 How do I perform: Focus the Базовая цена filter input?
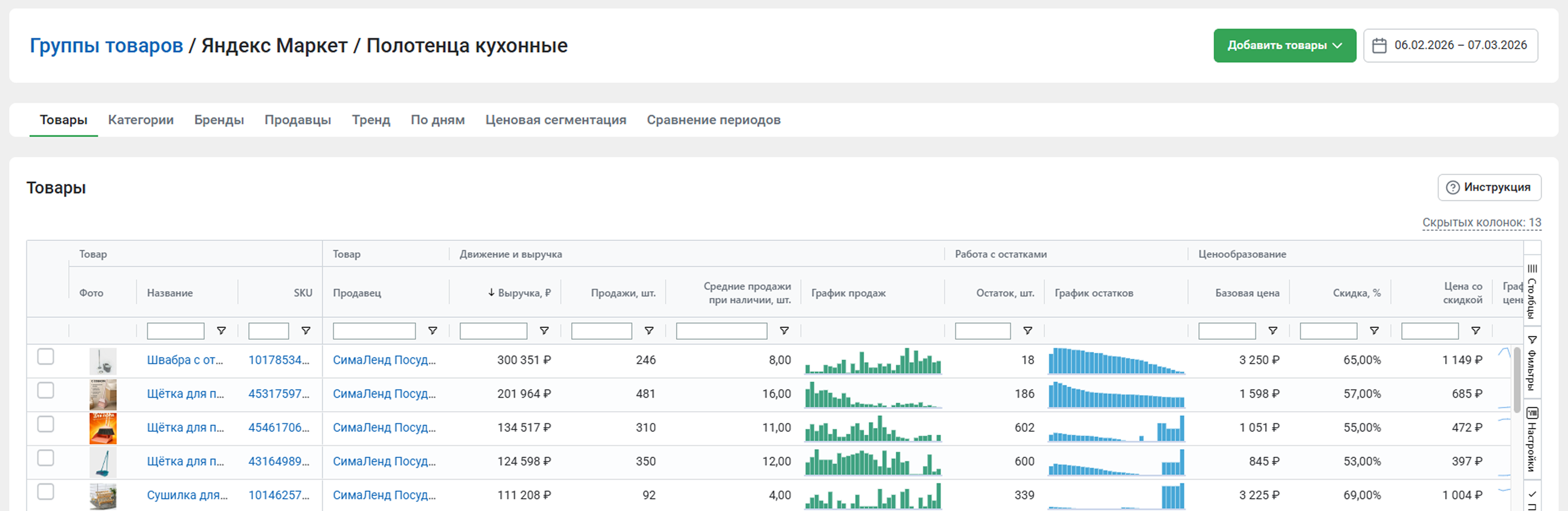point(1226,331)
